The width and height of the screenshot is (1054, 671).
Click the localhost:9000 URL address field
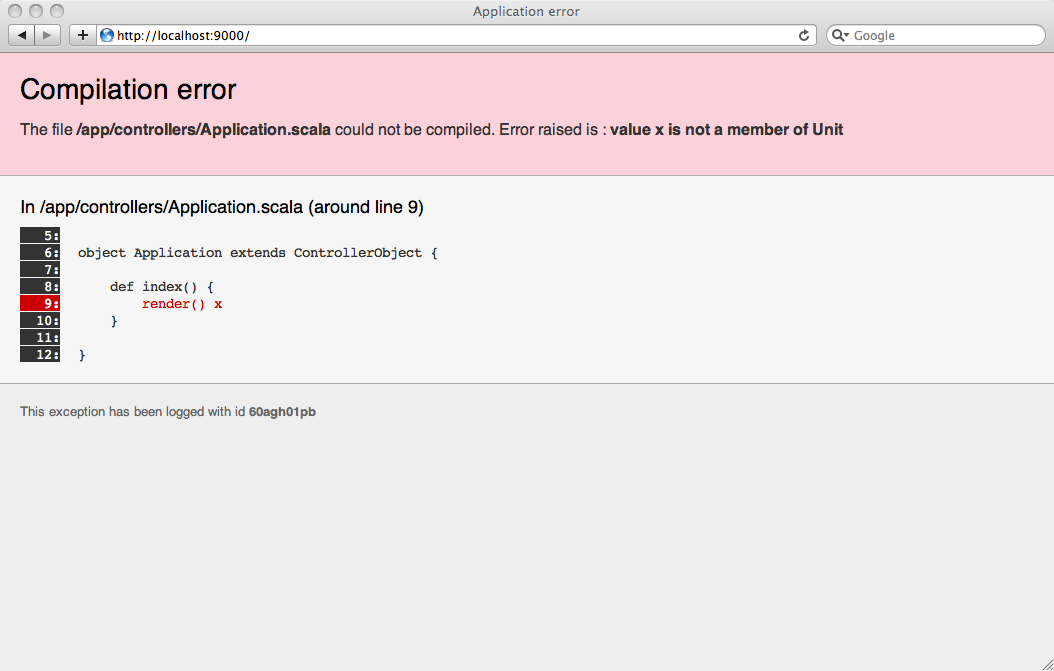point(450,36)
